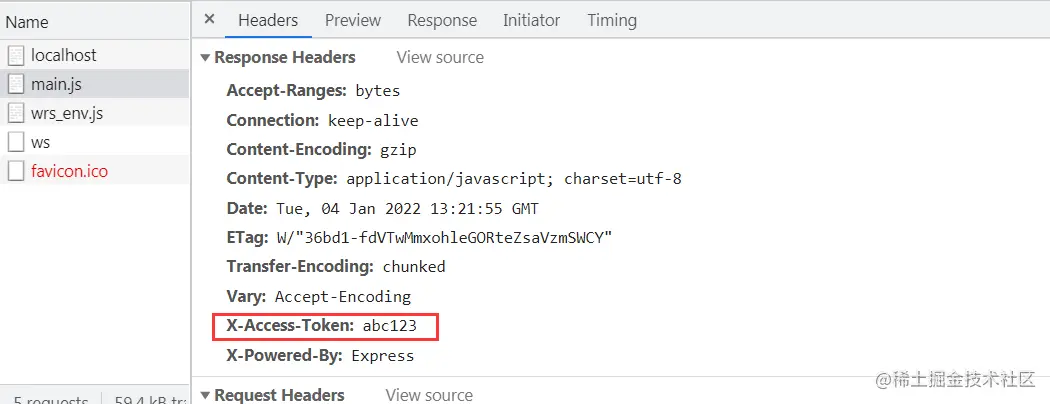Click the favicon.ico file icon

(x=15, y=171)
